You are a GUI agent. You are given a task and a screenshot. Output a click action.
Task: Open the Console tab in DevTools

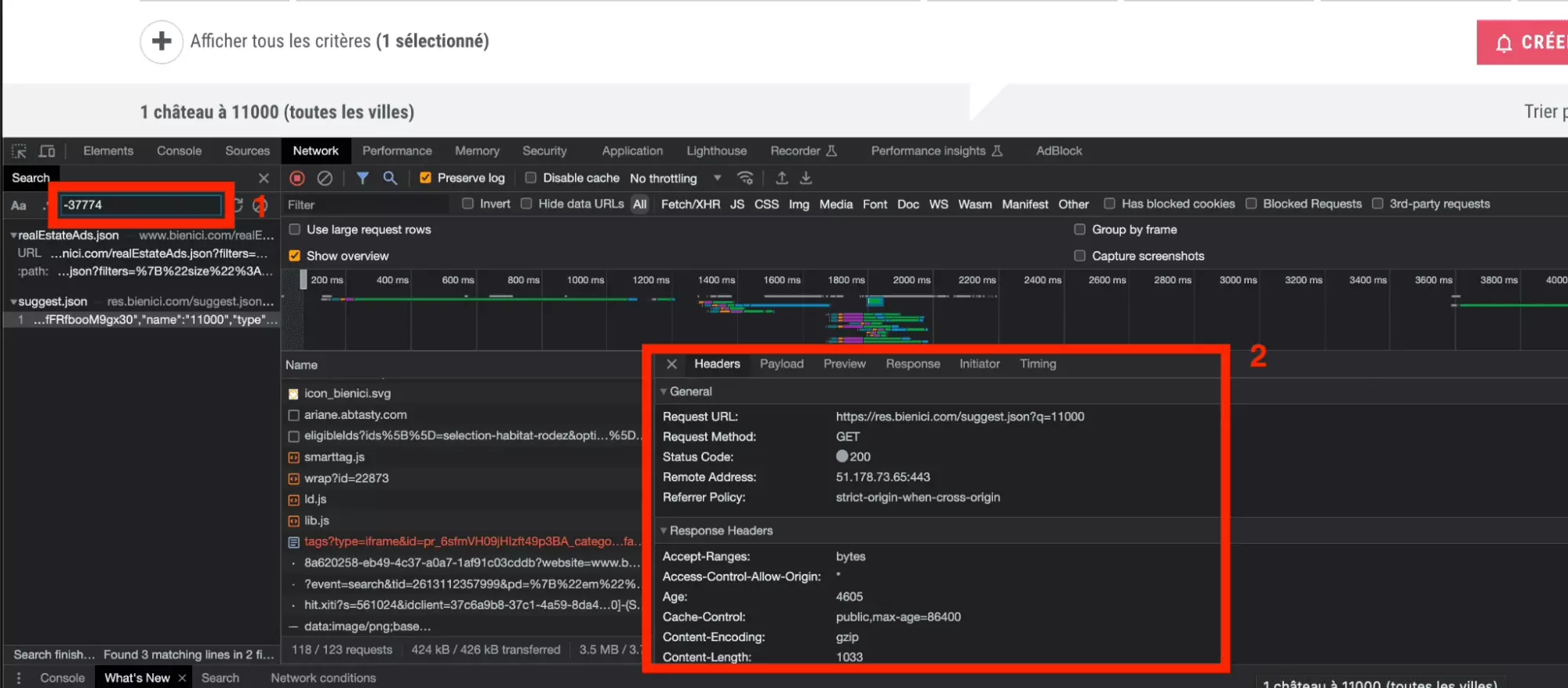coord(179,151)
